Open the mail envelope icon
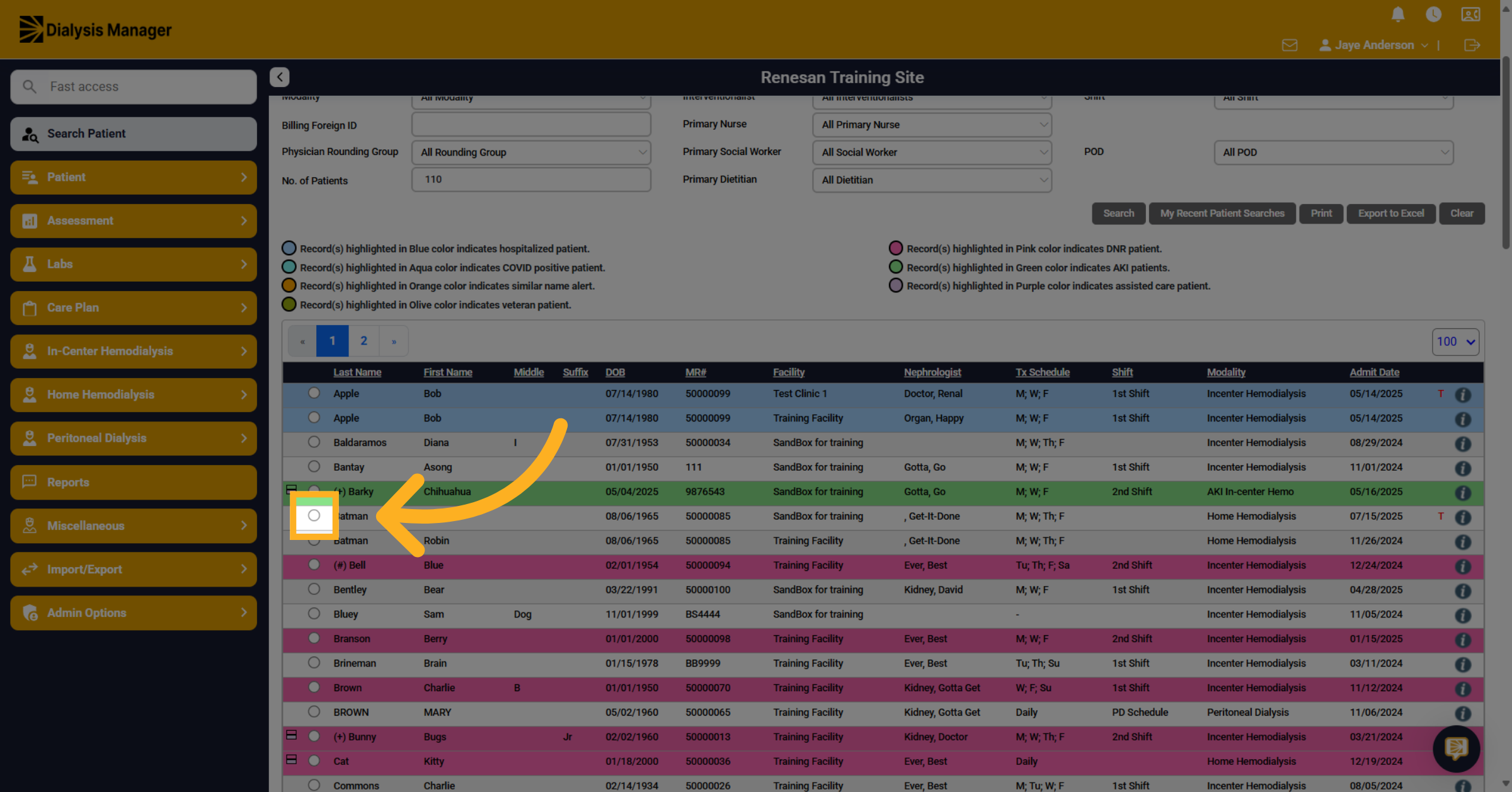The width and height of the screenshot is (1512, 792). coord(1289,45)
